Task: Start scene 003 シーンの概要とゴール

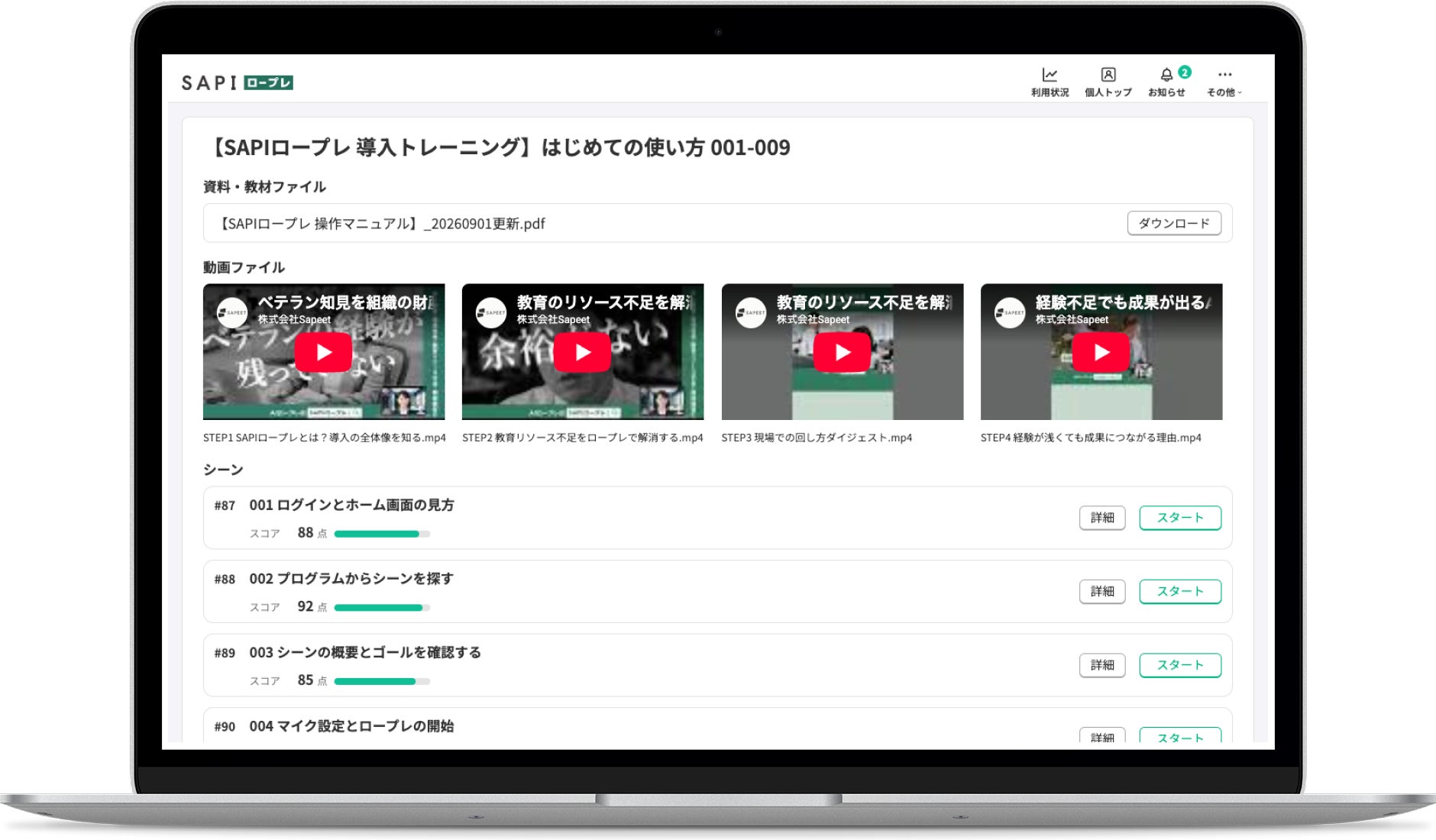Action: [x=1180, y=665]
